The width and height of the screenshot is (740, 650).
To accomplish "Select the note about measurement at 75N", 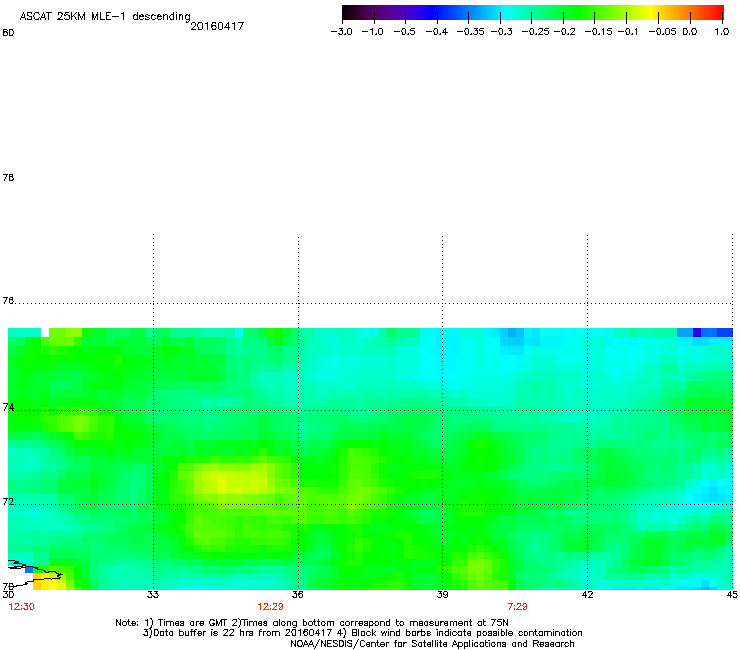I will click(x=375, y=623).
